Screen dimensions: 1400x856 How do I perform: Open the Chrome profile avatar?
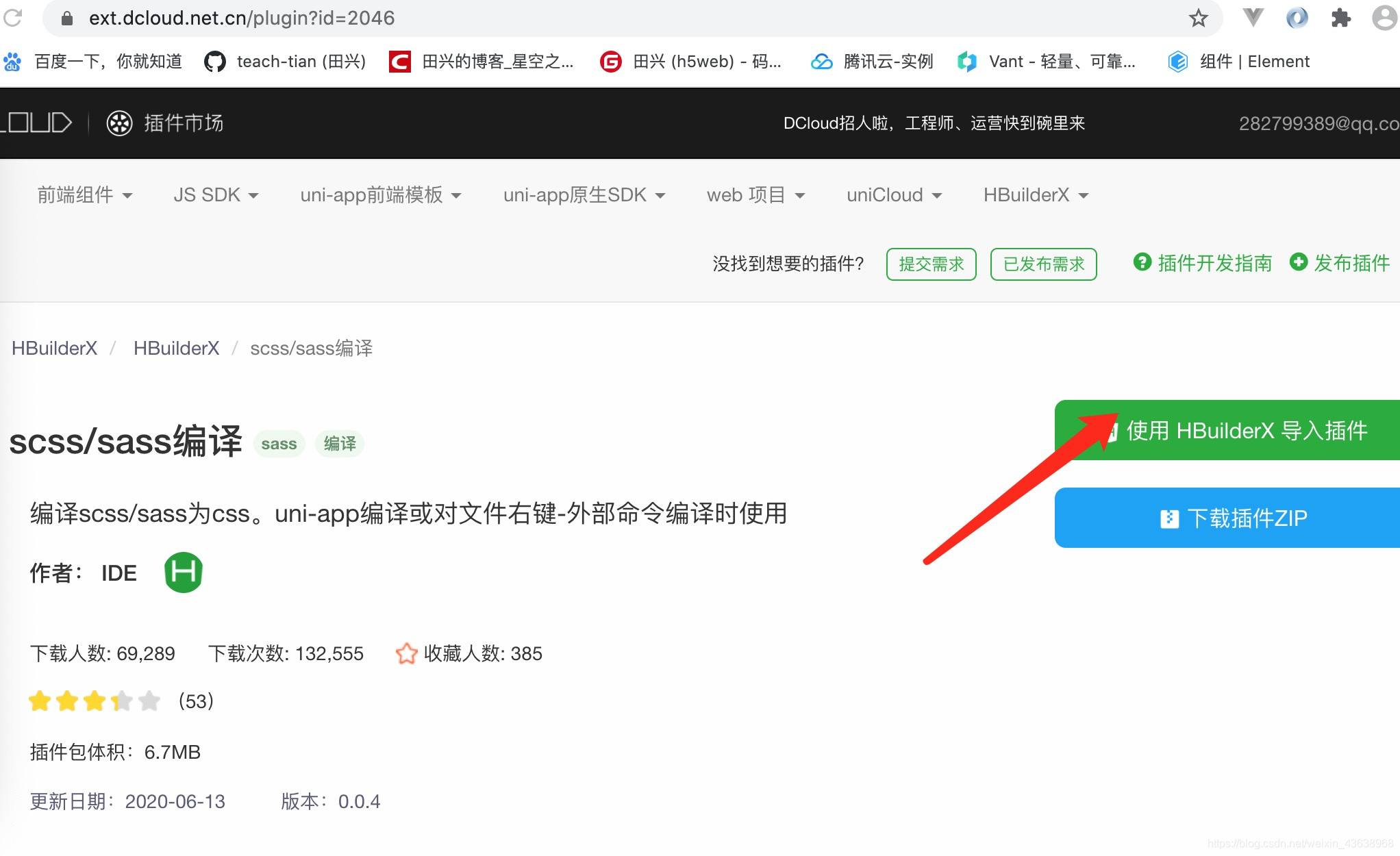pos(1385,18)
